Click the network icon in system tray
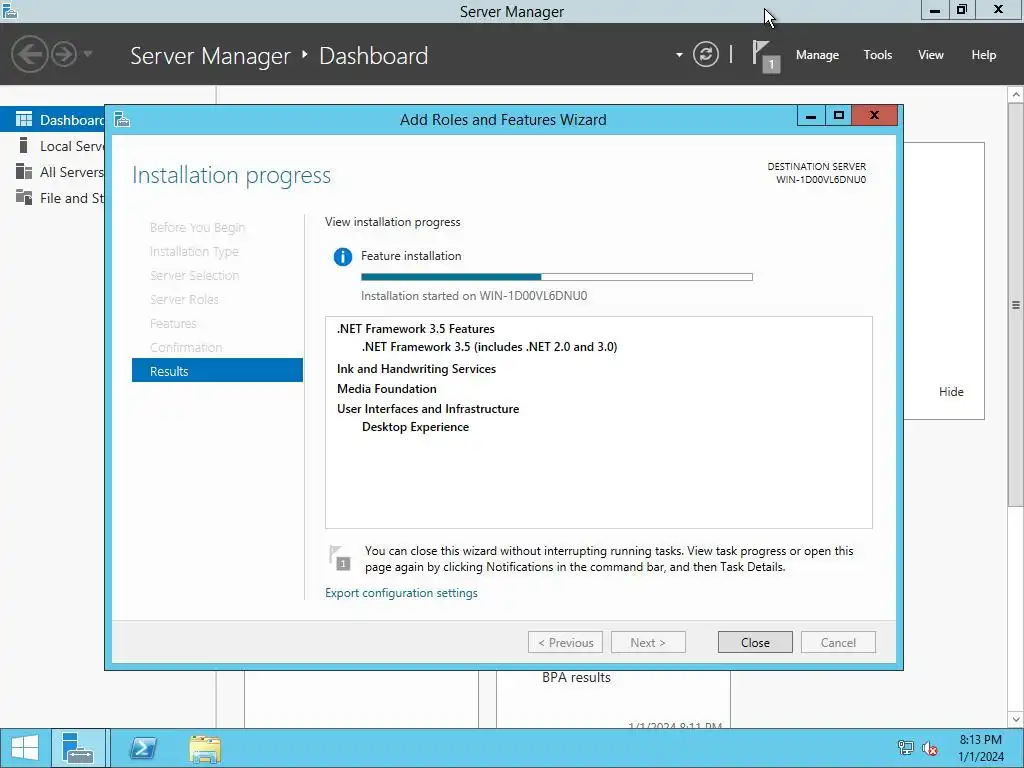 [x=905, y=748]
